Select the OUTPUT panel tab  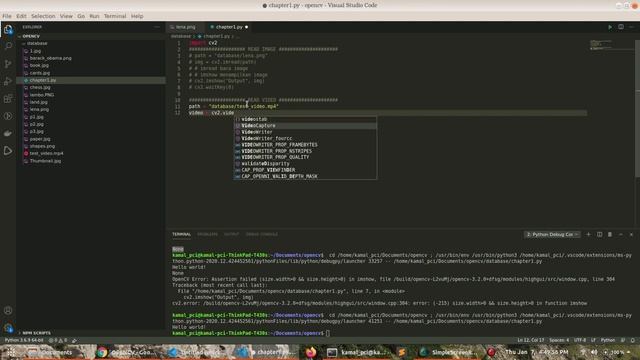pos(231,234)
